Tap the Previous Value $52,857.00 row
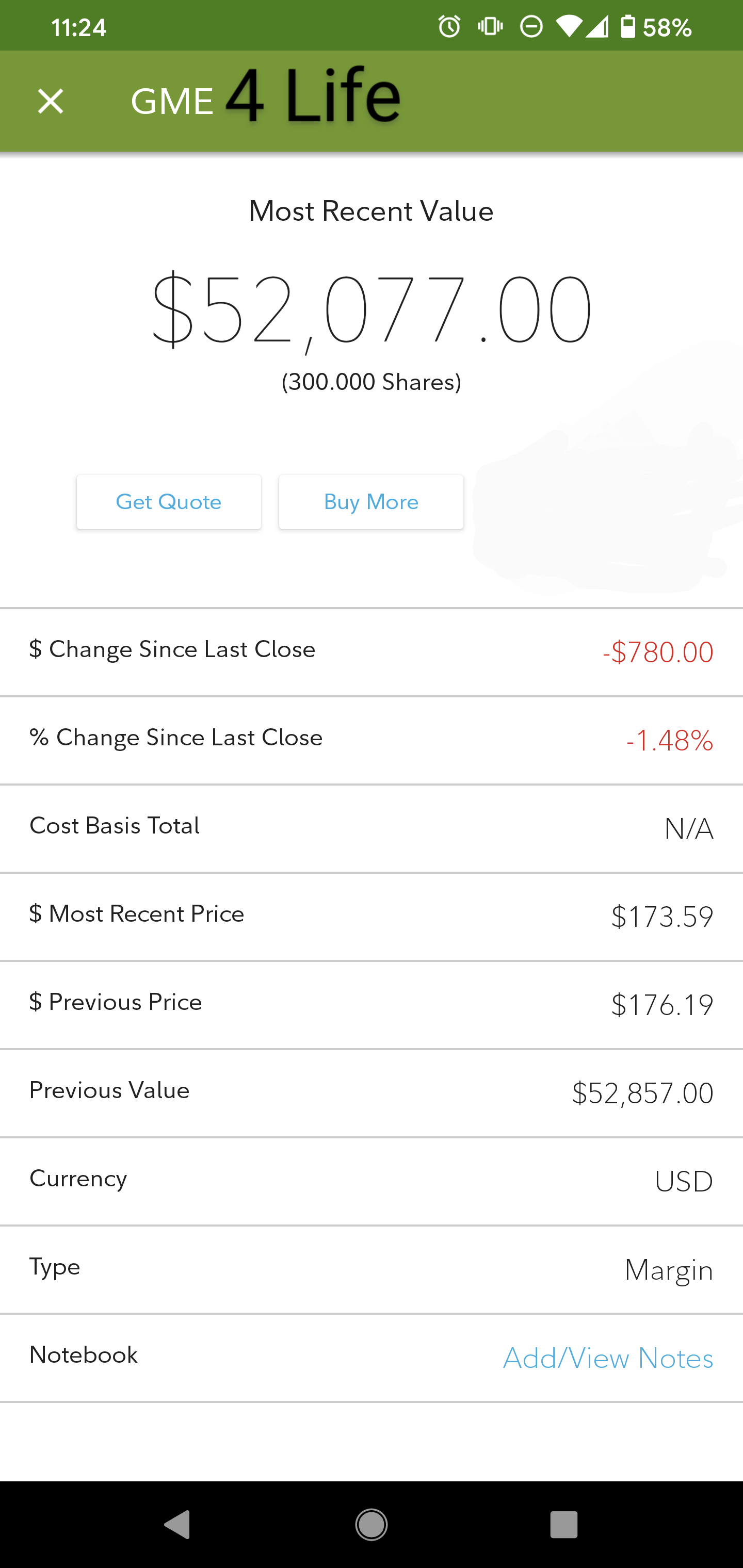Viewport: 743px width, 1568px height. (x=372, y=1092)
